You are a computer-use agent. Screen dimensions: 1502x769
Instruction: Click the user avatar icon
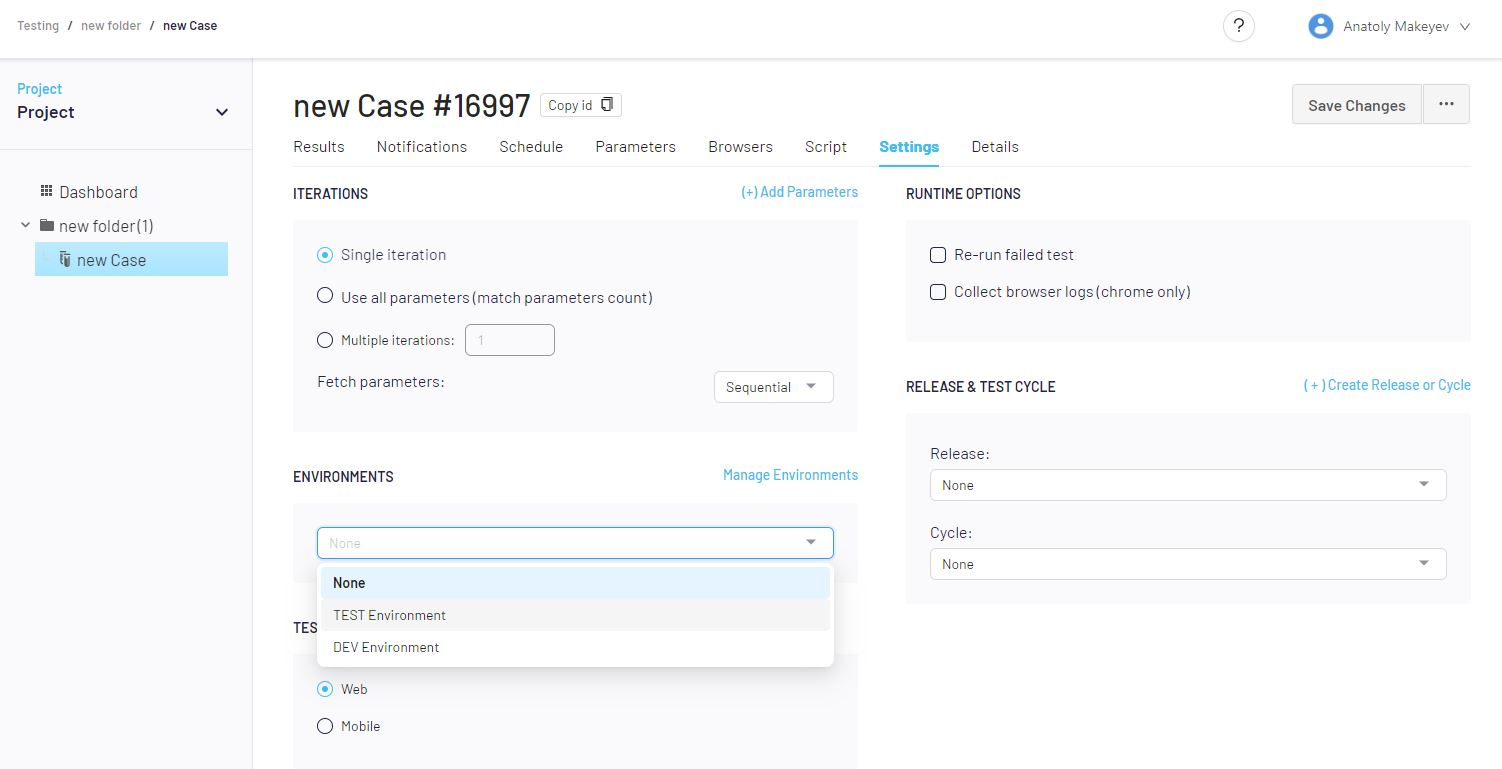[x=1320, y=26]
